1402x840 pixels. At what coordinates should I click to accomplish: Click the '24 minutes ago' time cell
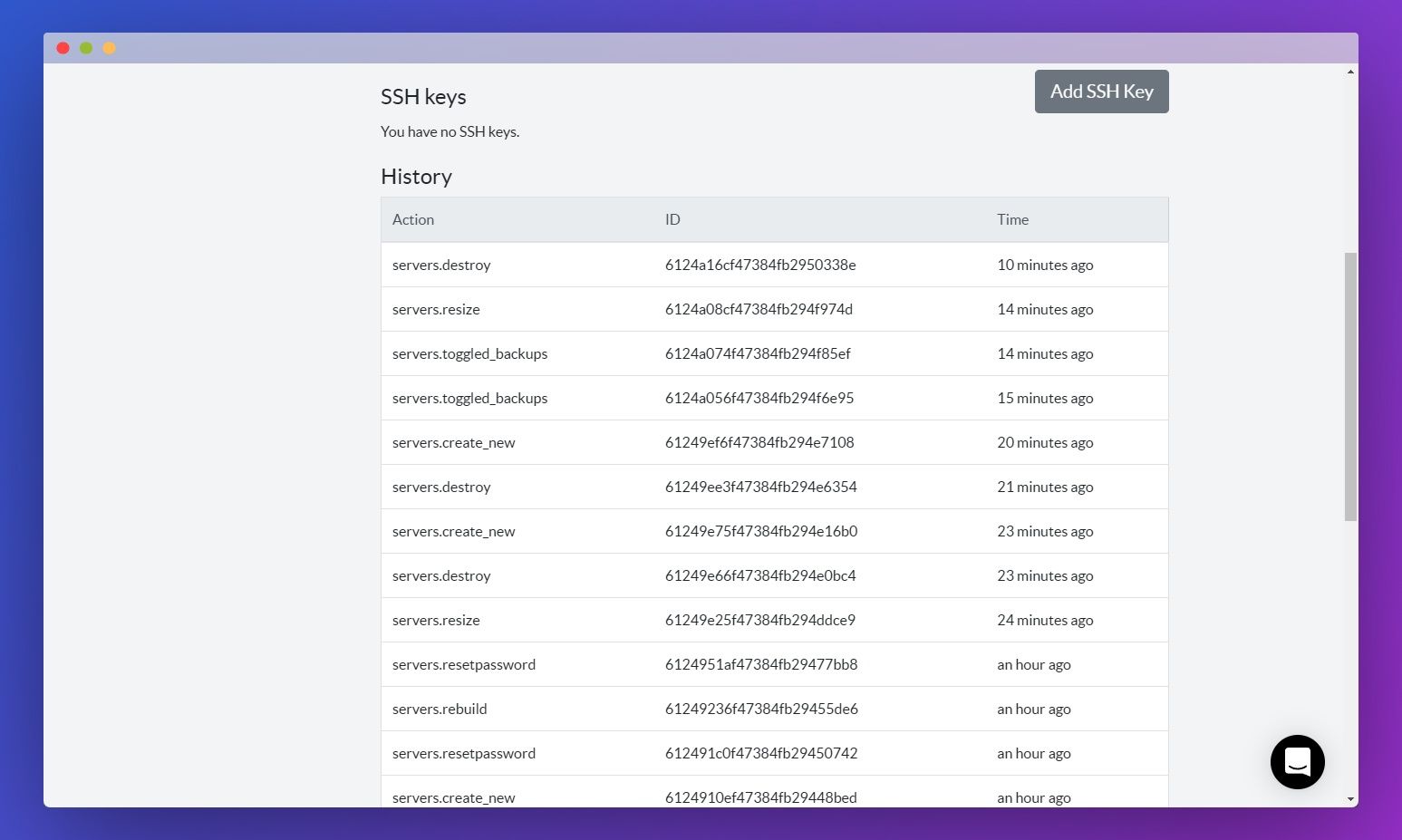1045,620
